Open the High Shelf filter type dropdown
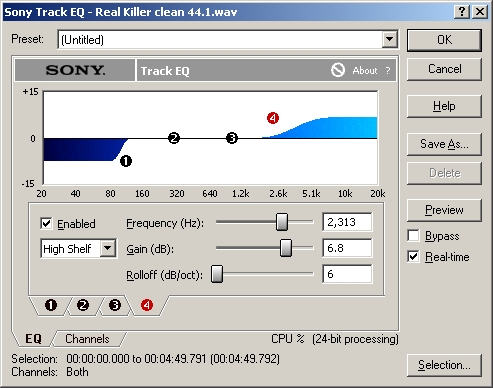 (108, 248)
